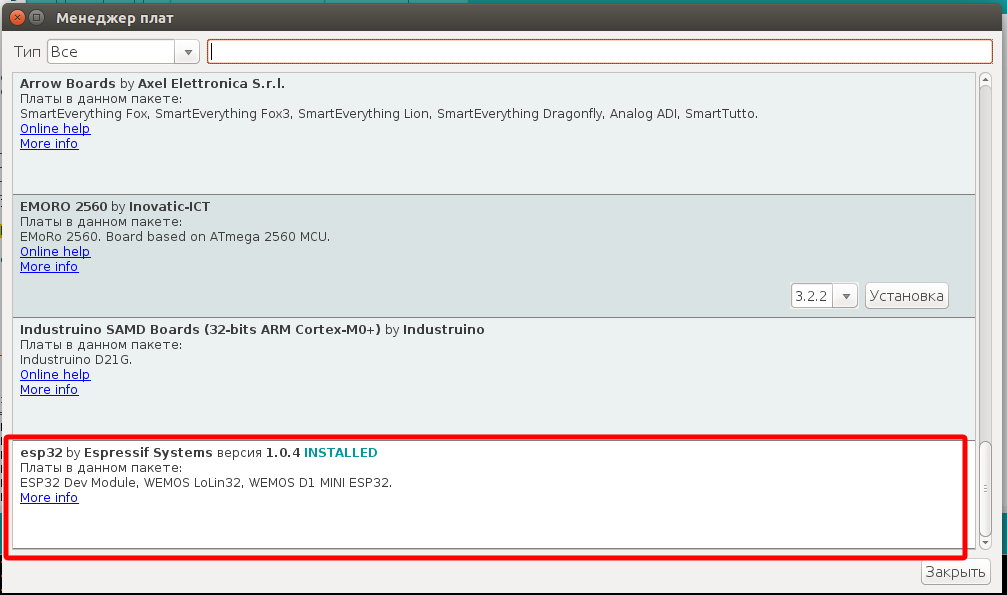1007x595 pixels.
Task: Click the maximize button in title bar
Action: pyautogui.click(x=38, y=18)
